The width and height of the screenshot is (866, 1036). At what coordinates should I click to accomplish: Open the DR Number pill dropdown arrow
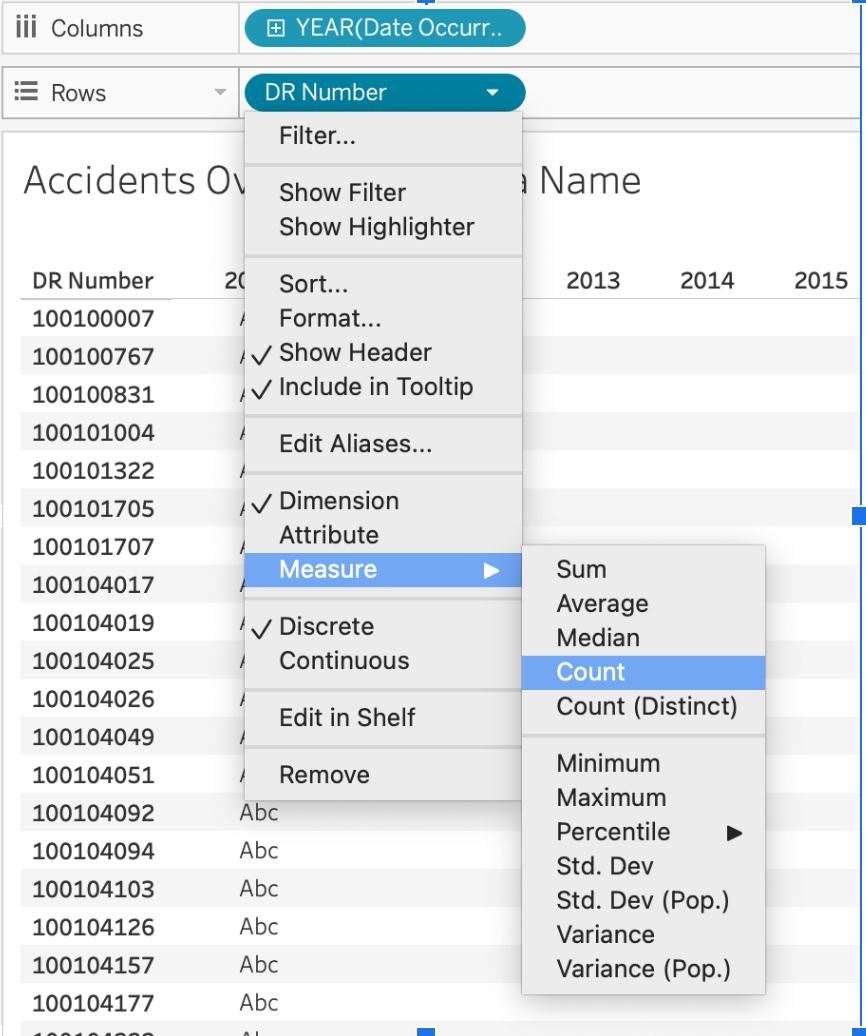pyautogui.click(x=492, y=92)
